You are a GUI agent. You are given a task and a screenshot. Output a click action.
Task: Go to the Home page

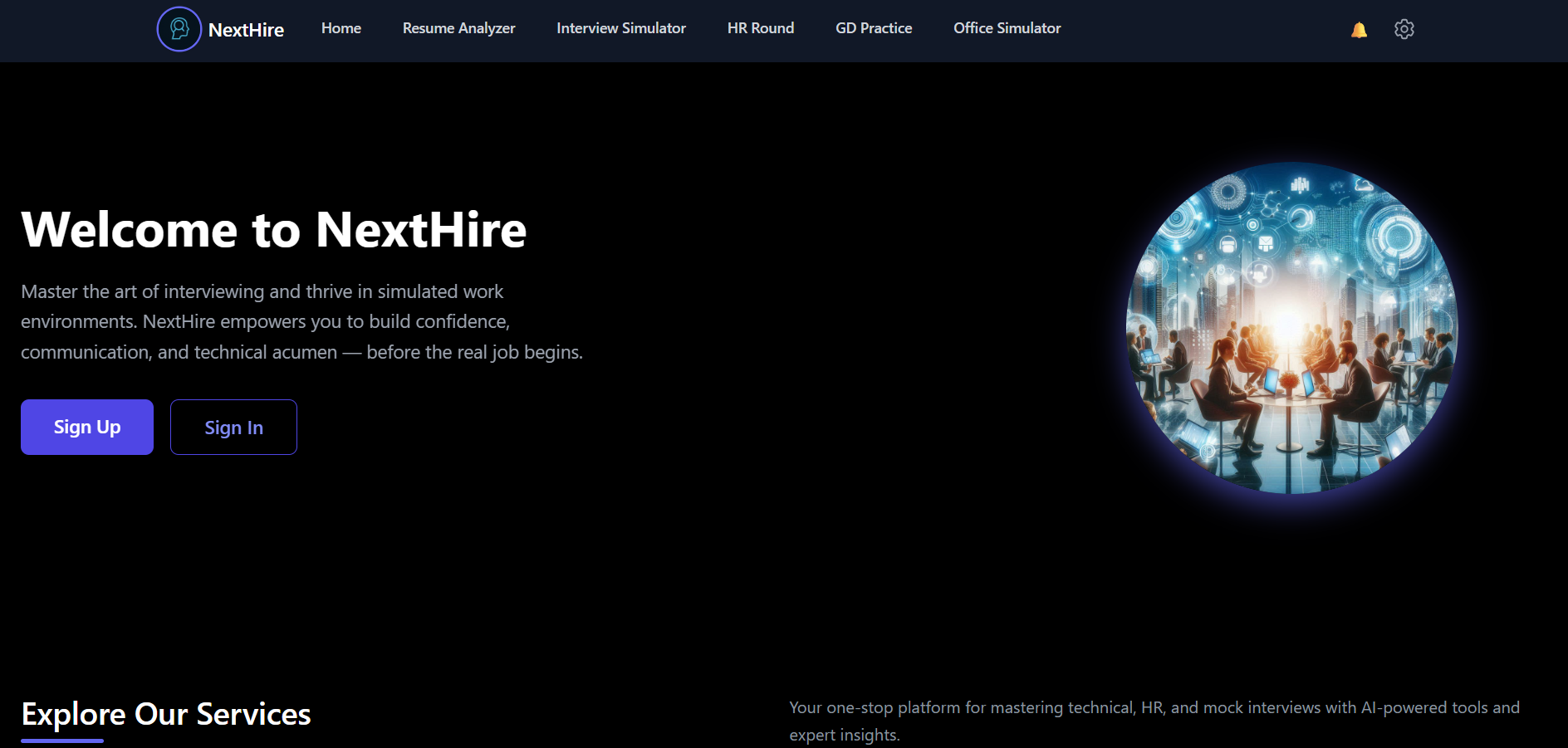coord(341,28)
